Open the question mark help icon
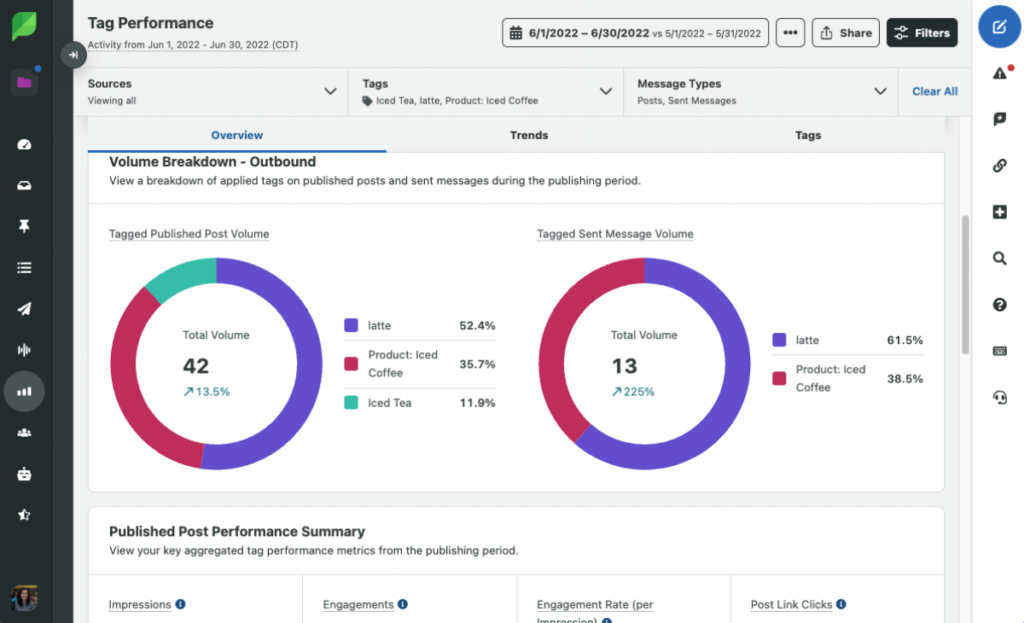This screenshot has width=1024, height=623. (999, 305)
